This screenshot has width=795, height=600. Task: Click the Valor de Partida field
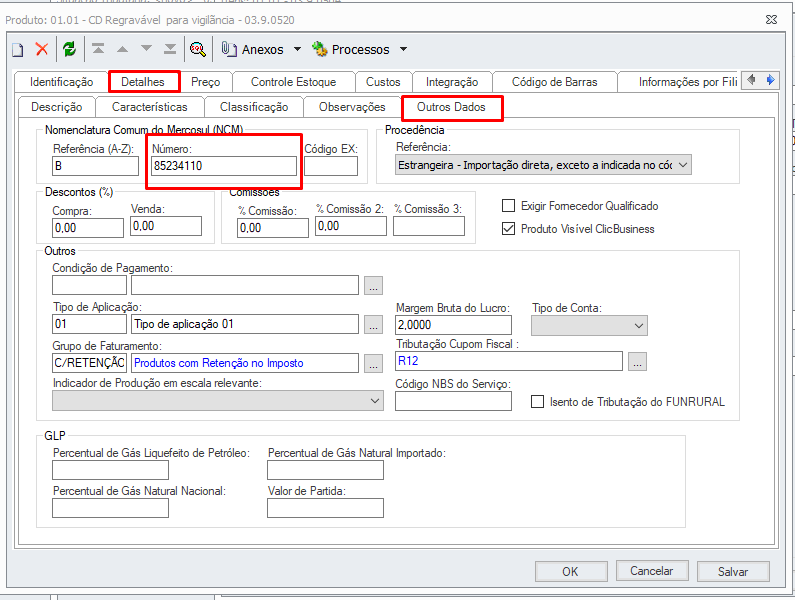click(325, 508)
